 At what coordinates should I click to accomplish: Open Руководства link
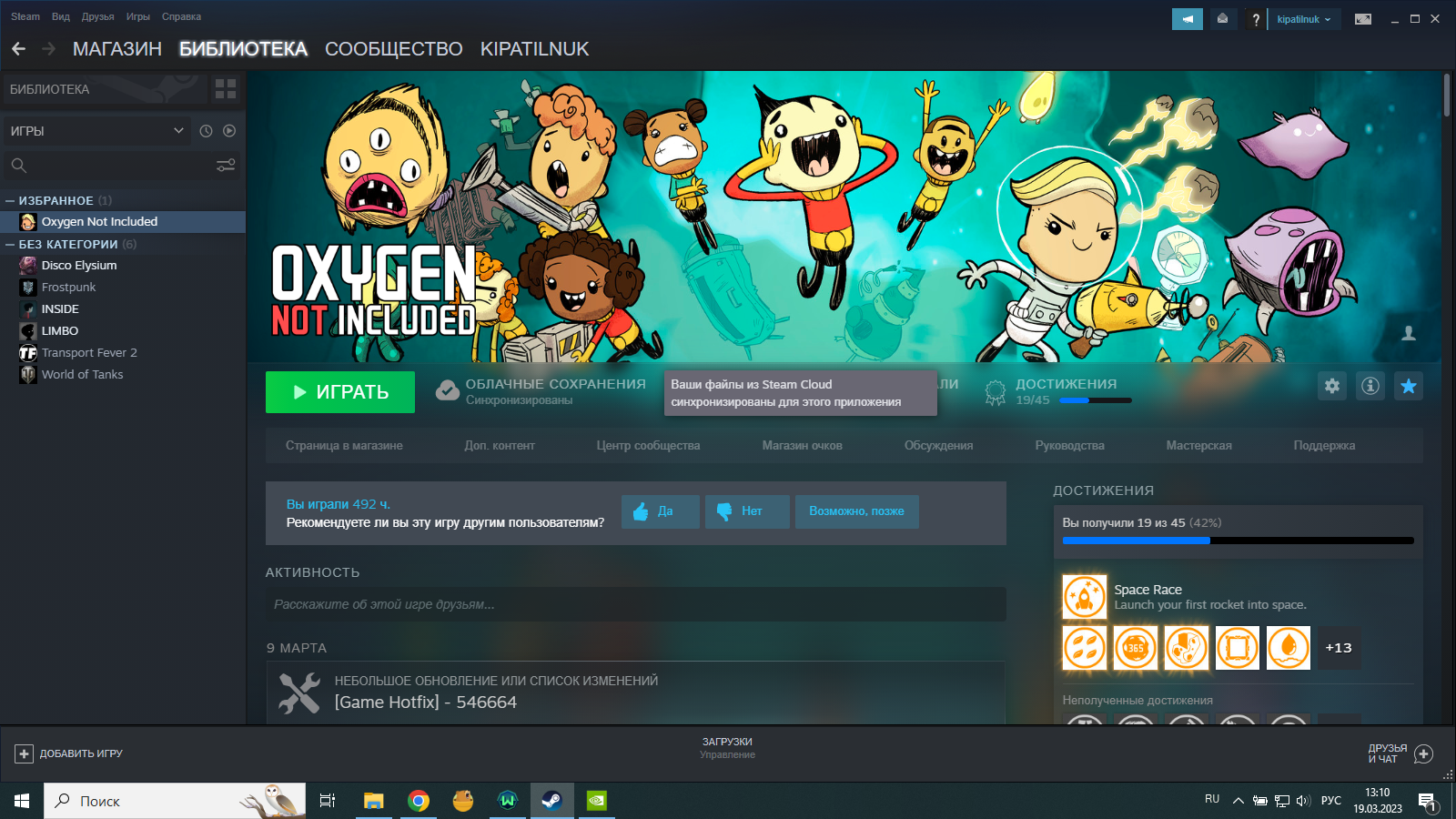click(1070, 446)
